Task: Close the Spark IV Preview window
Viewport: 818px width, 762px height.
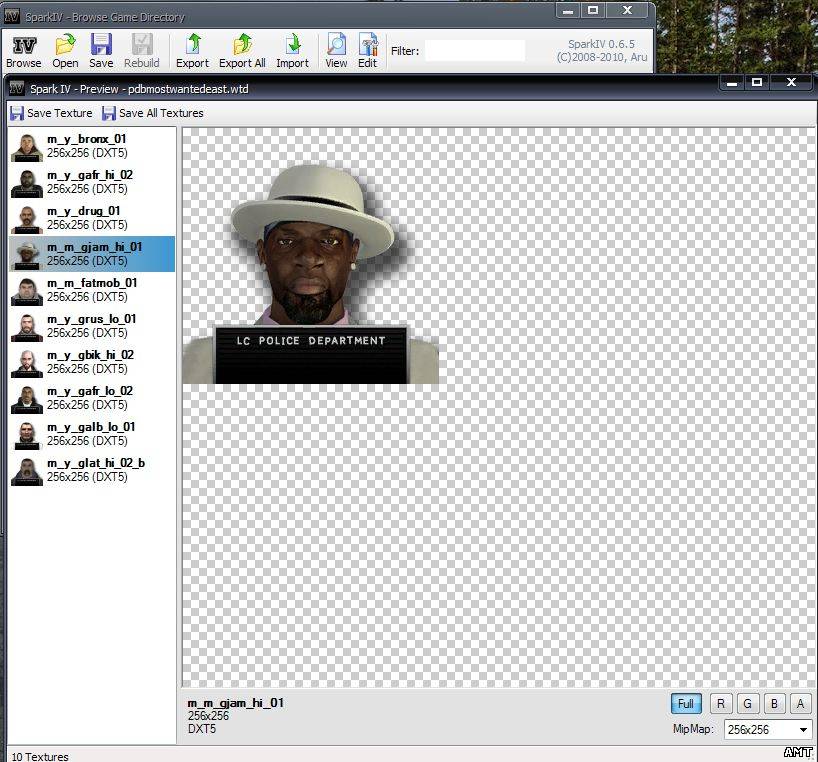Action: pos(791,82)
